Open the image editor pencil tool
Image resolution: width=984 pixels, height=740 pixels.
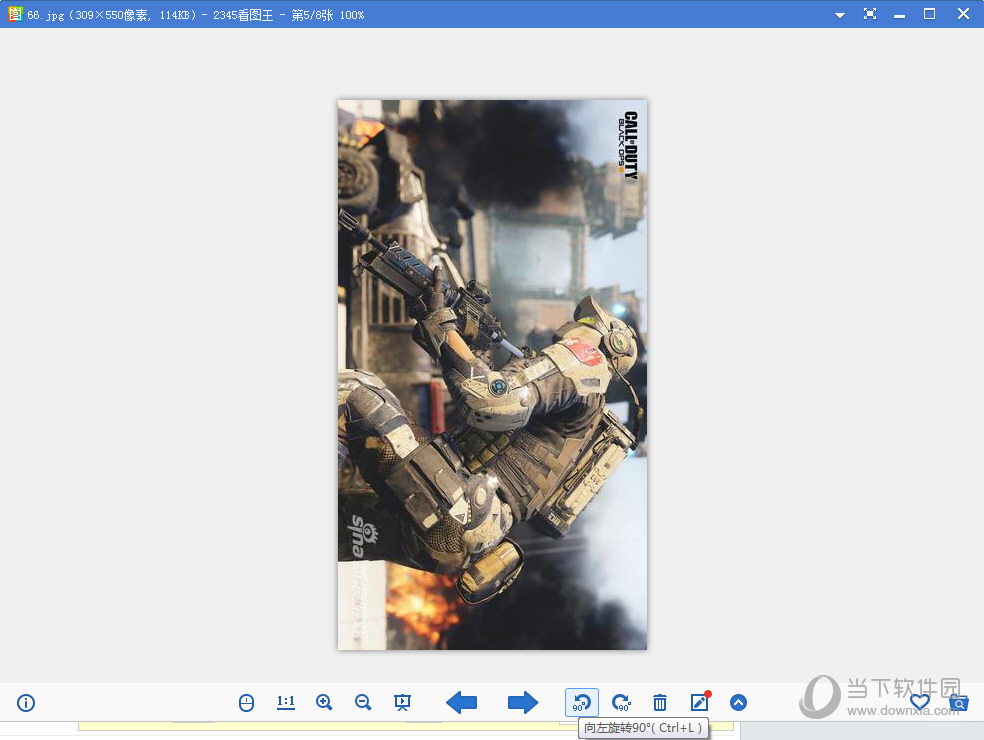pyautogui.click(x=699, y=703)
